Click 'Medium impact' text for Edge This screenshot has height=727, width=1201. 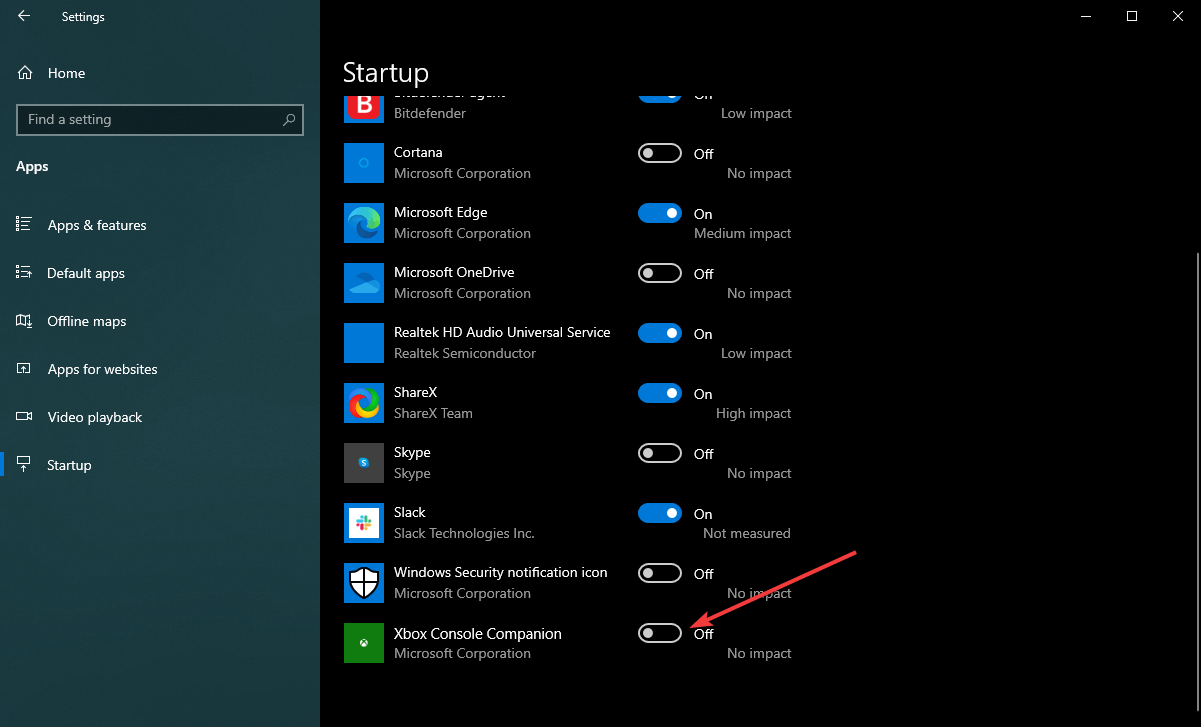(743, 233)
